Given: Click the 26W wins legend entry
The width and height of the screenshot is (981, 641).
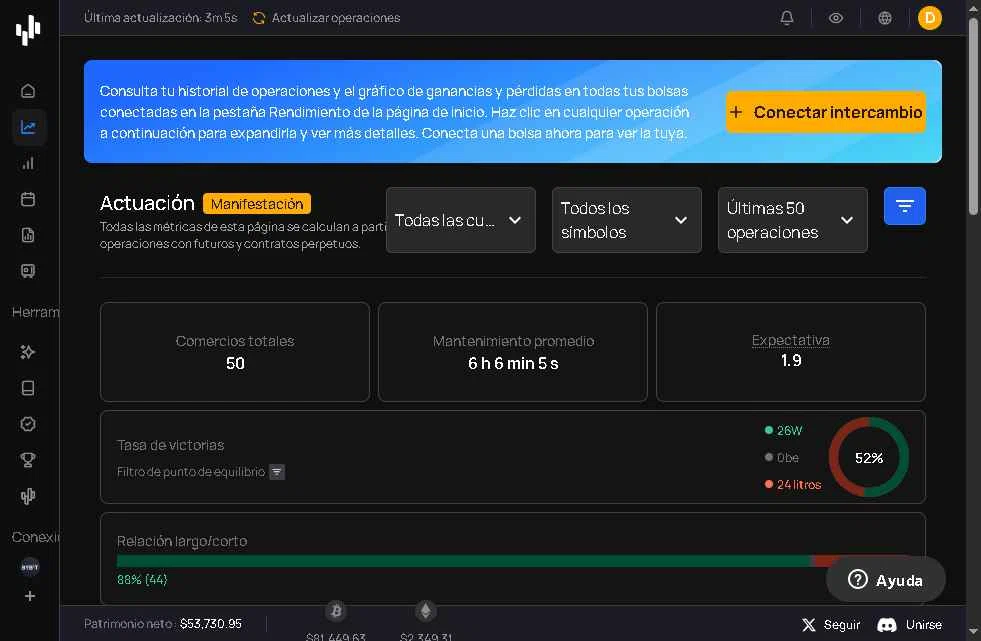Looking at the screenshot, I should 783,430.
